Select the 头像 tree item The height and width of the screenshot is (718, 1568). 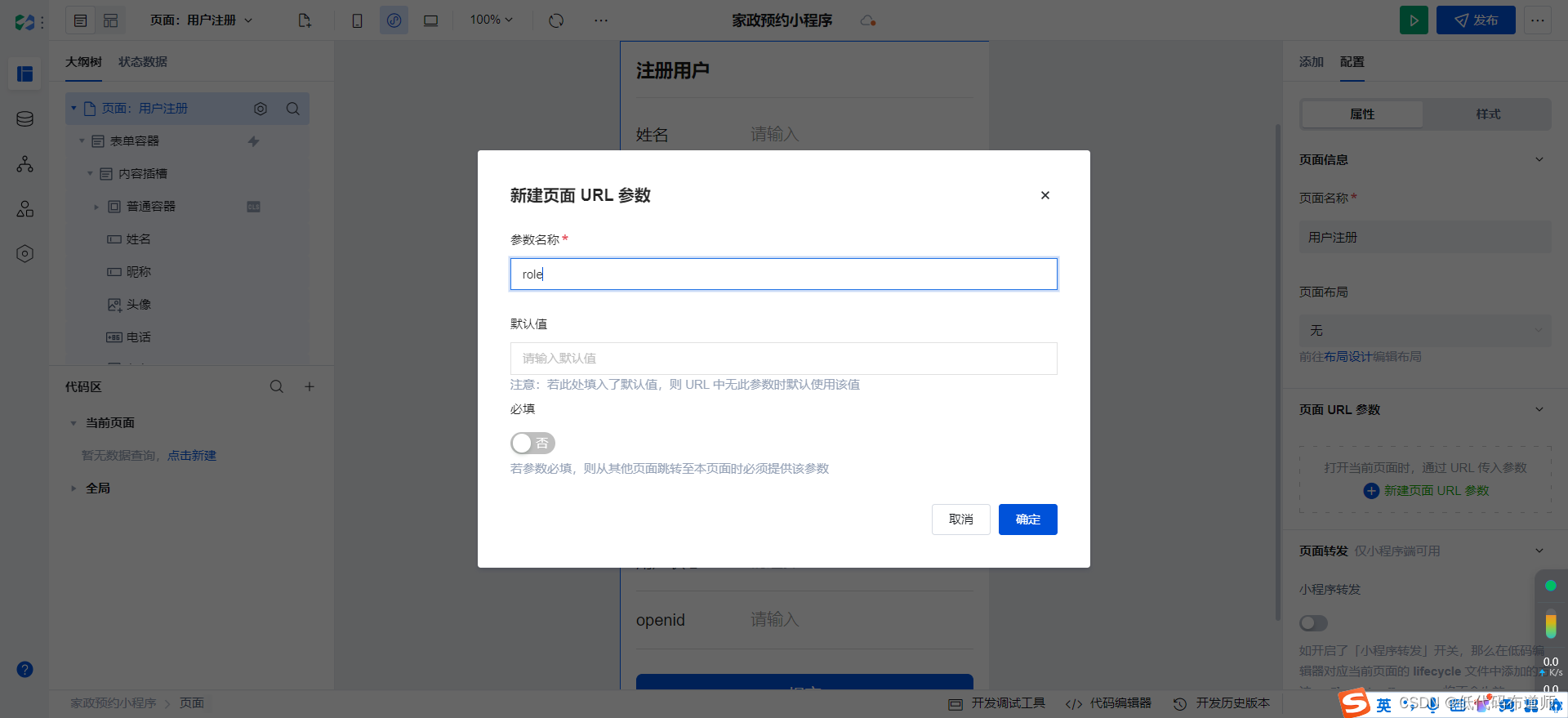point(139,305)
